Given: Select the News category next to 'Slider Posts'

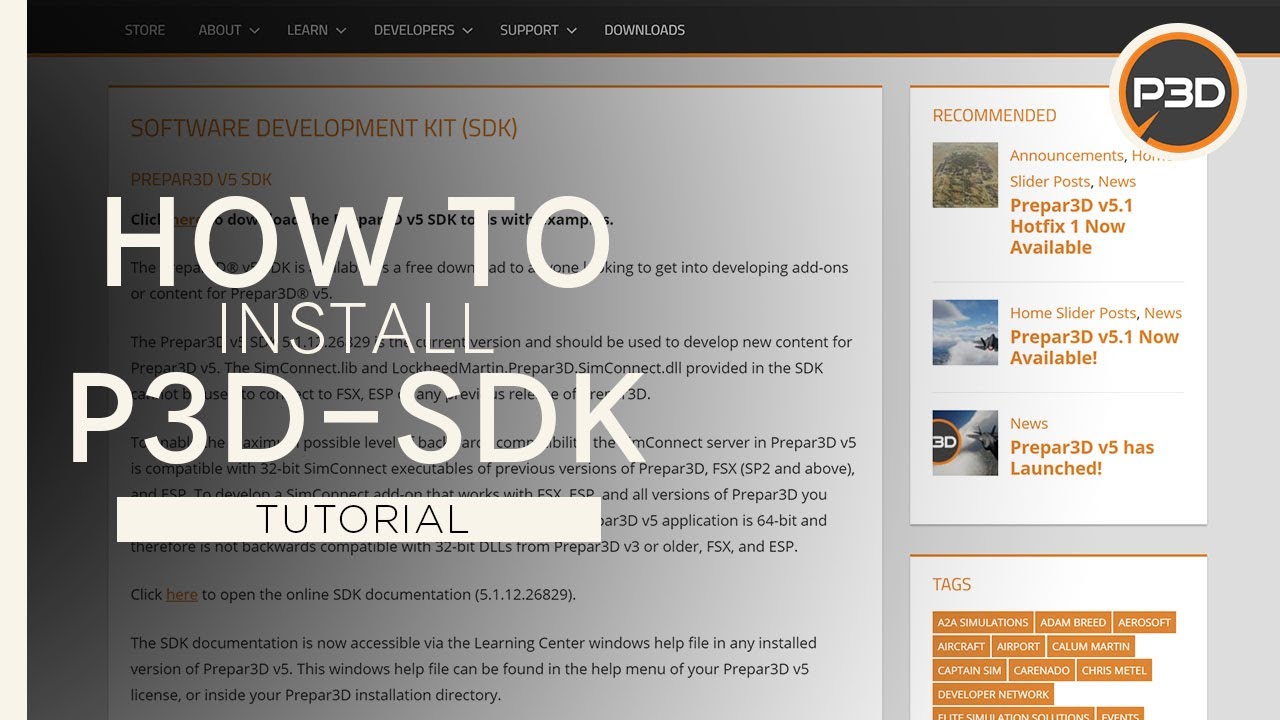Looking at the screenshot, I should click(1117, 181).
